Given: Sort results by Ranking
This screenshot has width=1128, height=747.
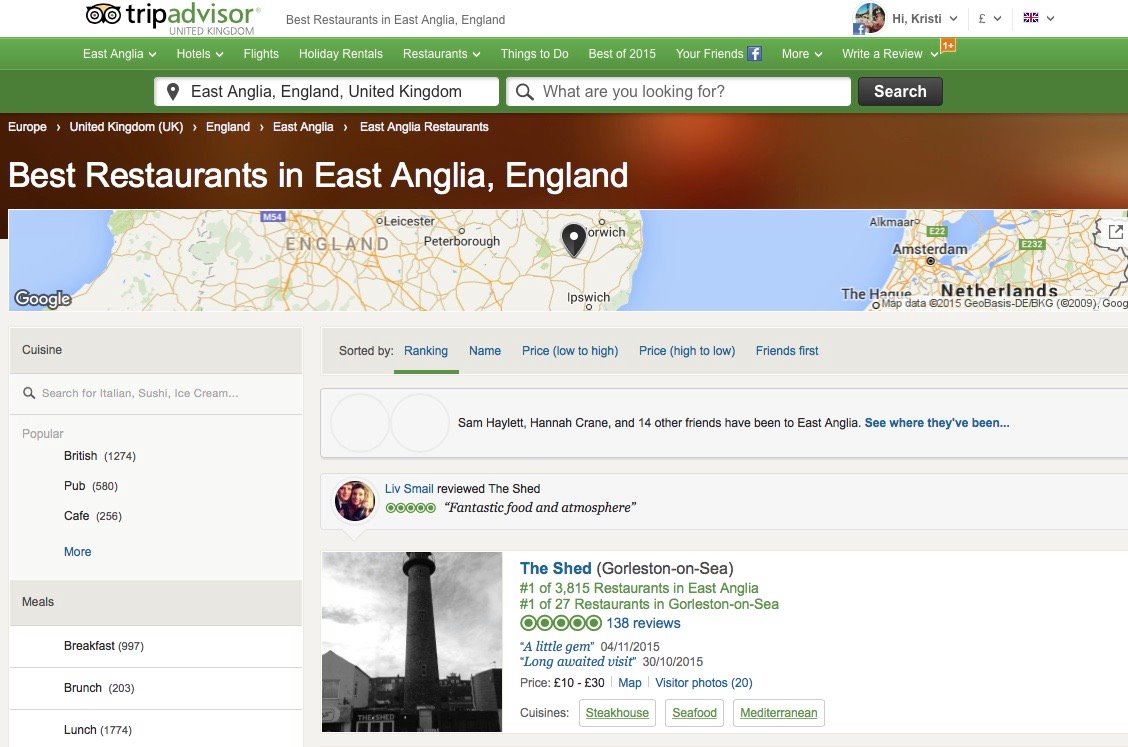Looking at the screenshot, I should [426, 350].
